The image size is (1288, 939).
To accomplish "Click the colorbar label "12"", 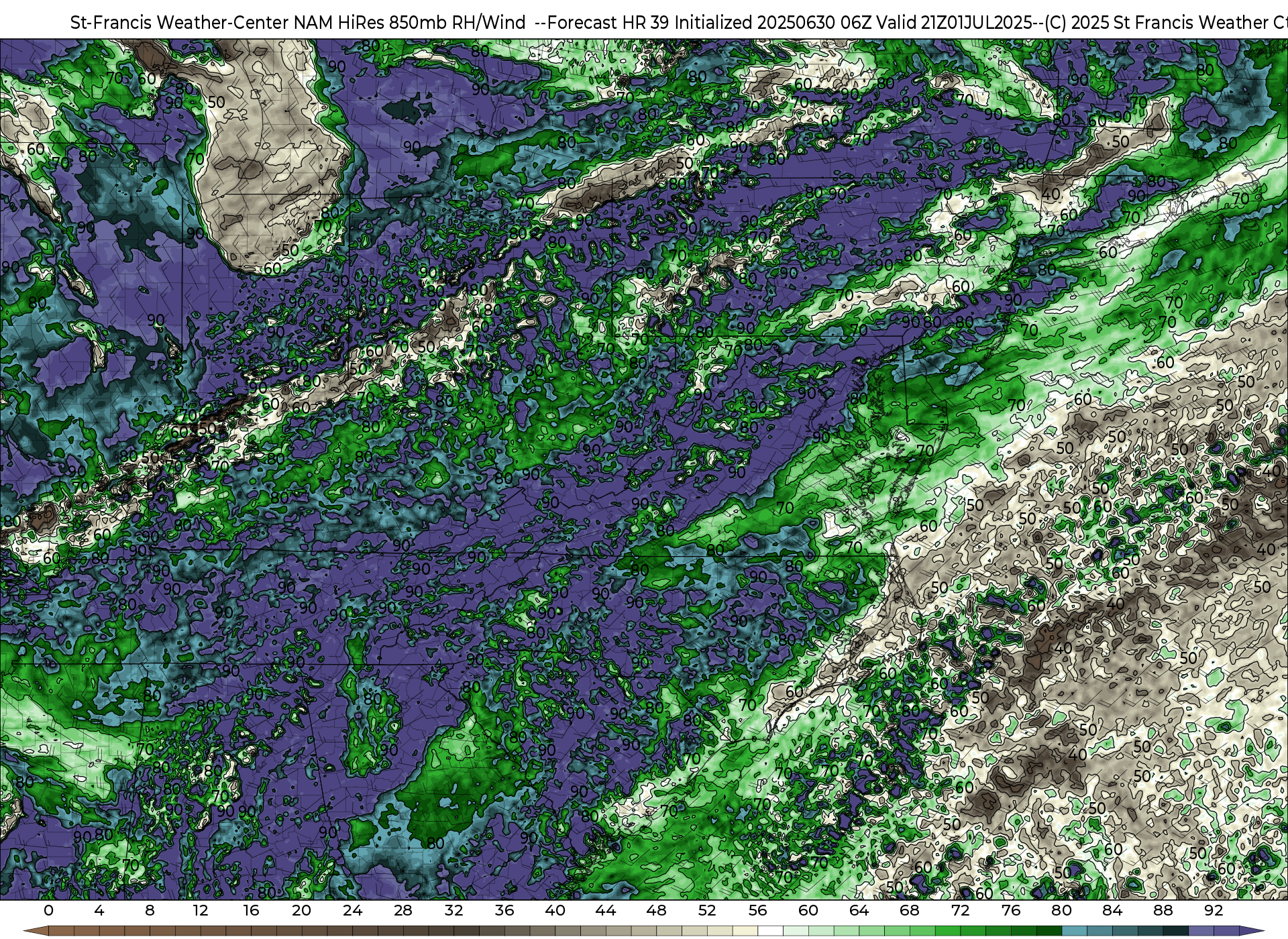I will 201,911.
